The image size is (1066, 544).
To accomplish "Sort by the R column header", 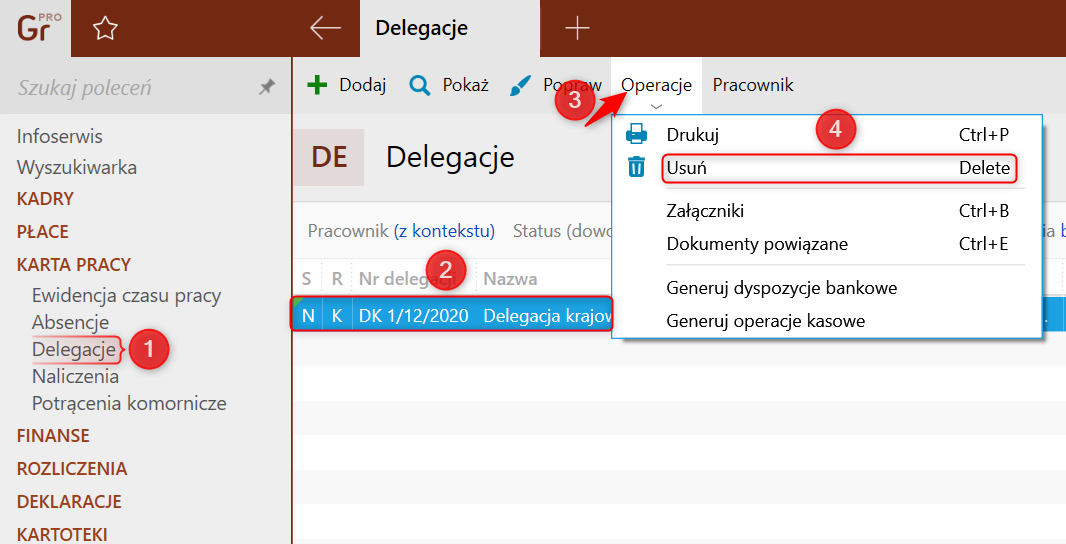I will pos(337,279).
